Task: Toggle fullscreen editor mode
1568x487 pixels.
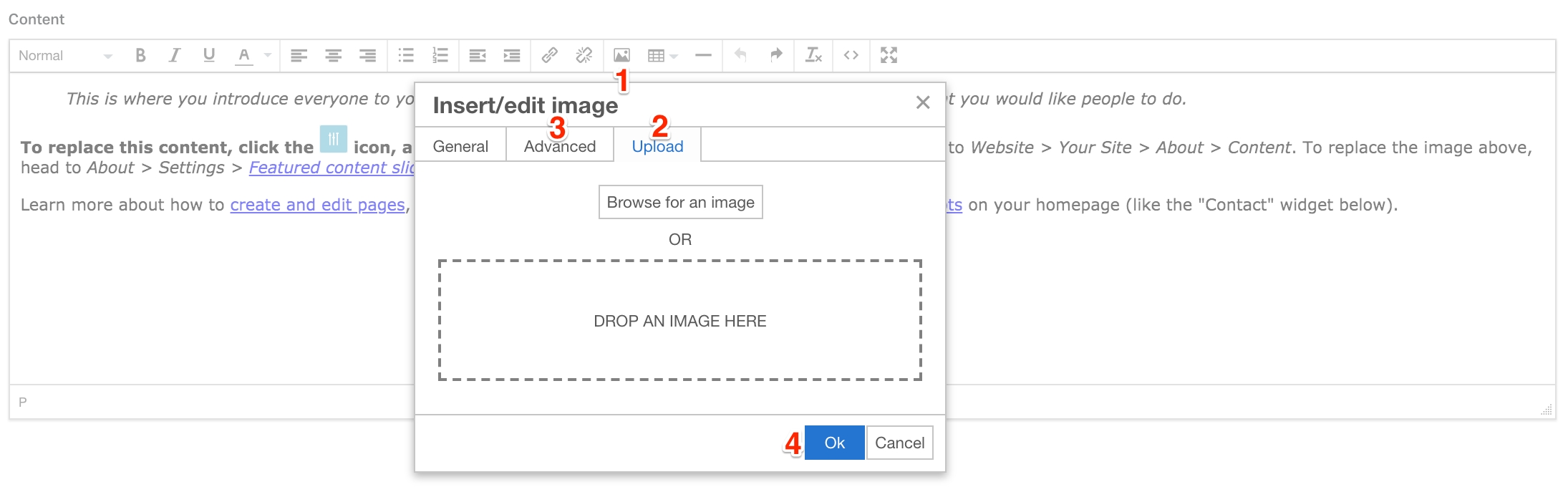Action: (889, 55)
